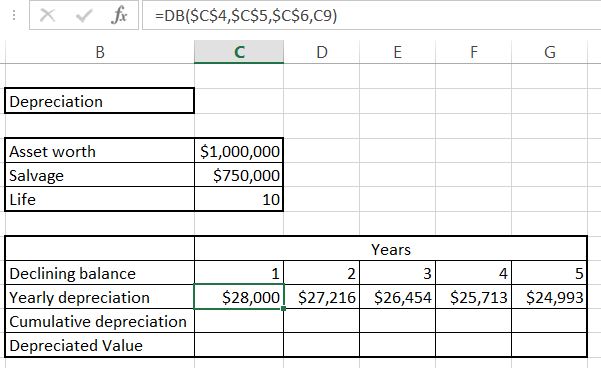Image resolution: width=601 pixels, height=368 pixels.
Task: Select the Depreciation title cell
Action: click(100, 101)
